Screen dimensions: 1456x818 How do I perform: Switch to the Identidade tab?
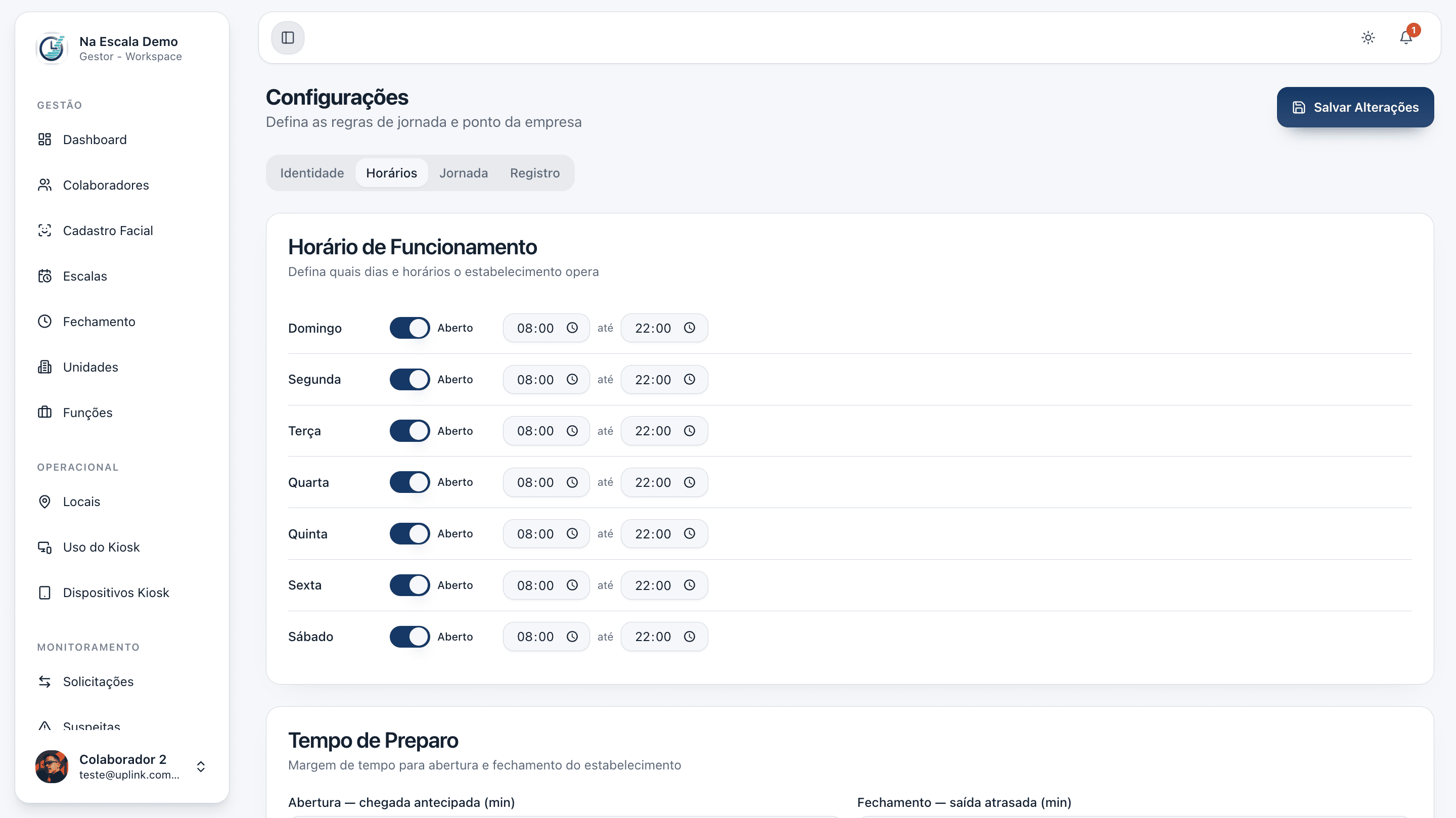coord(312,173)
